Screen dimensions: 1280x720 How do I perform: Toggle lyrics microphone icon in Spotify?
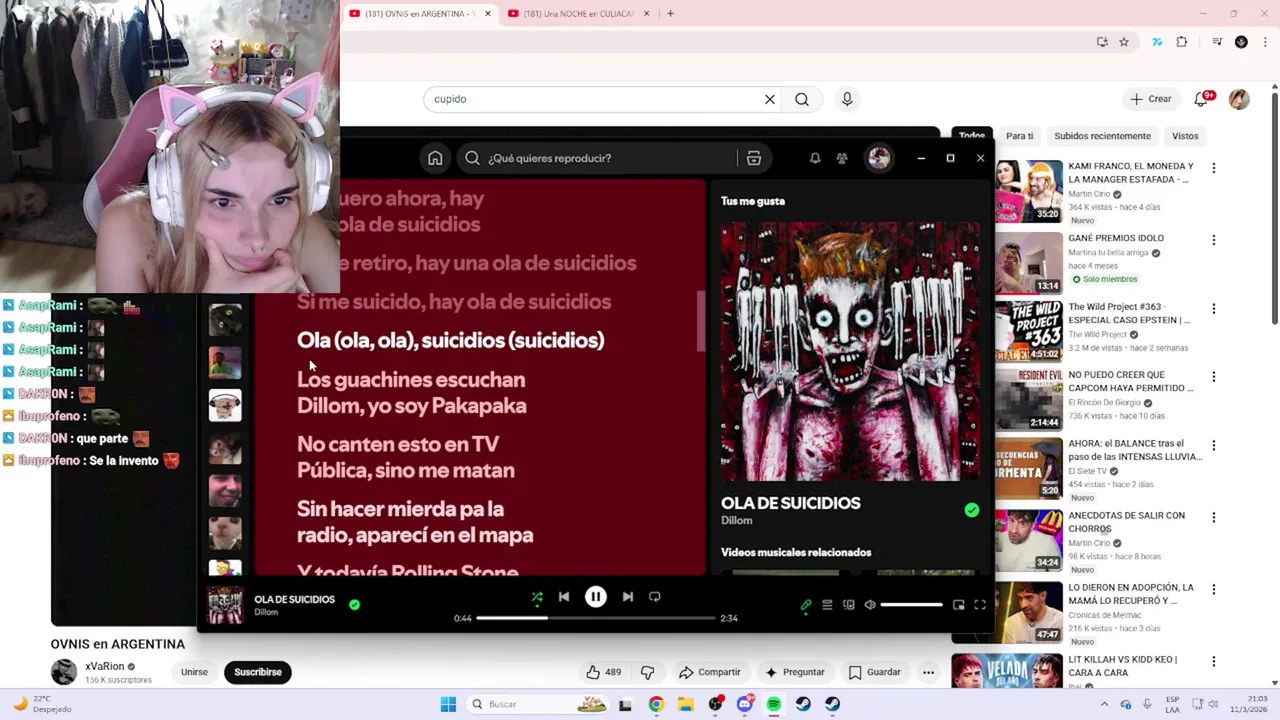806,605
